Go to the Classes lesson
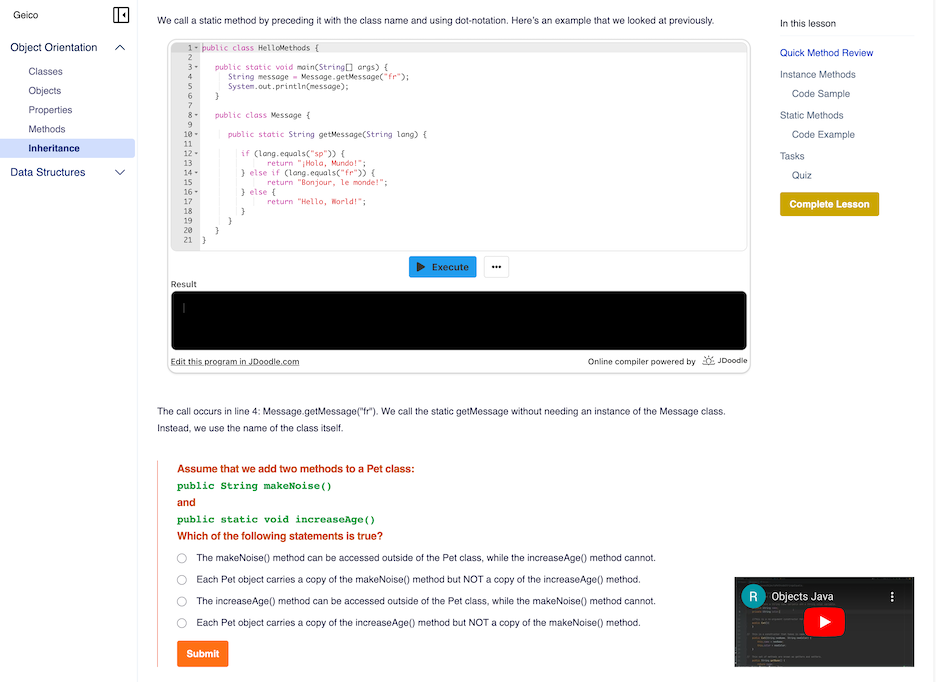 point(45,71)
